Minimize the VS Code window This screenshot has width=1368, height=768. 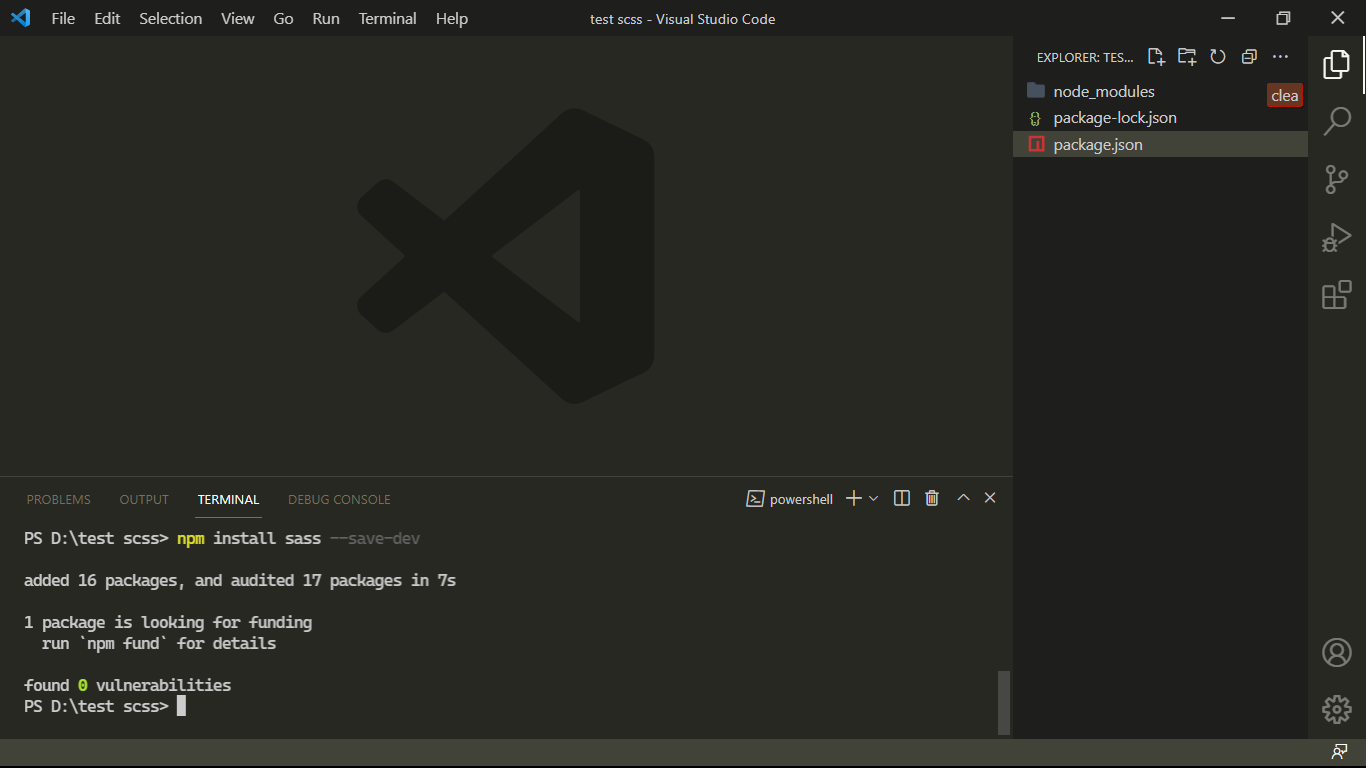pyautogui.click(x=1229, y=18)
